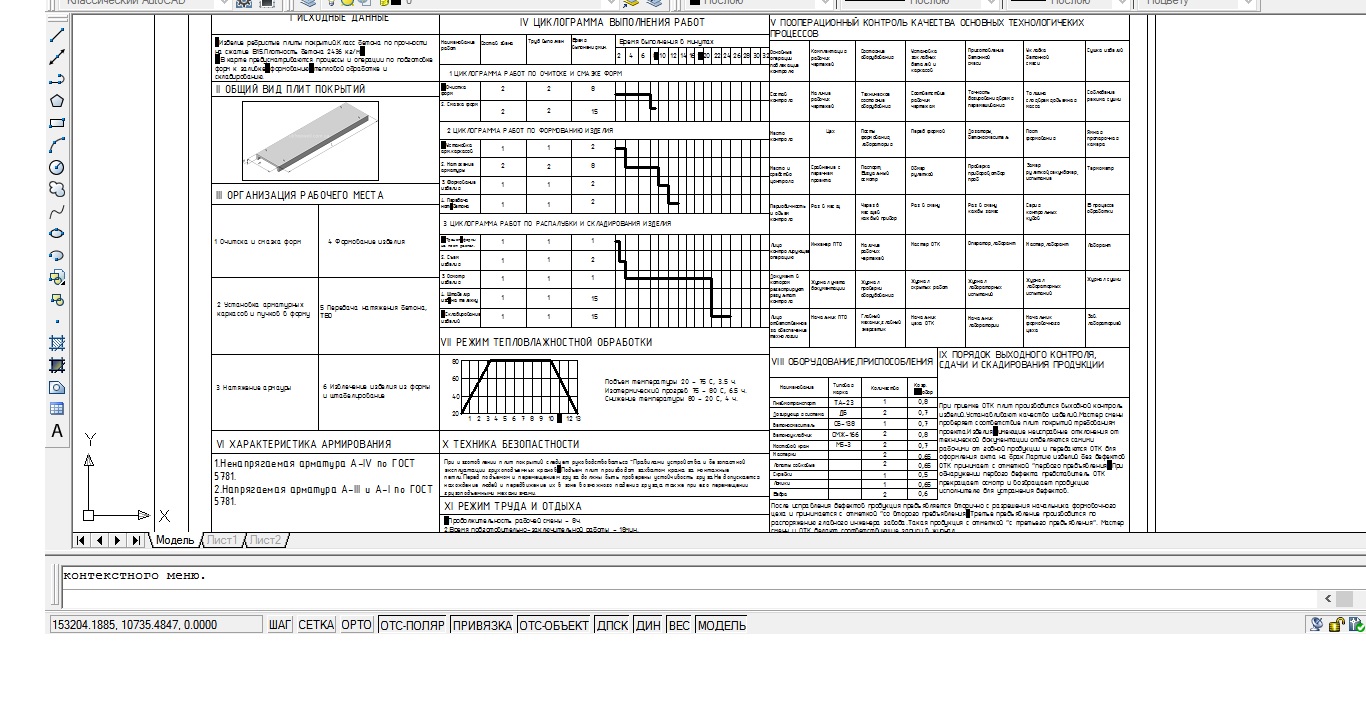Toggle МОДЕЛЬ model space button
1366x728 pixels.
tap(721, 625)
